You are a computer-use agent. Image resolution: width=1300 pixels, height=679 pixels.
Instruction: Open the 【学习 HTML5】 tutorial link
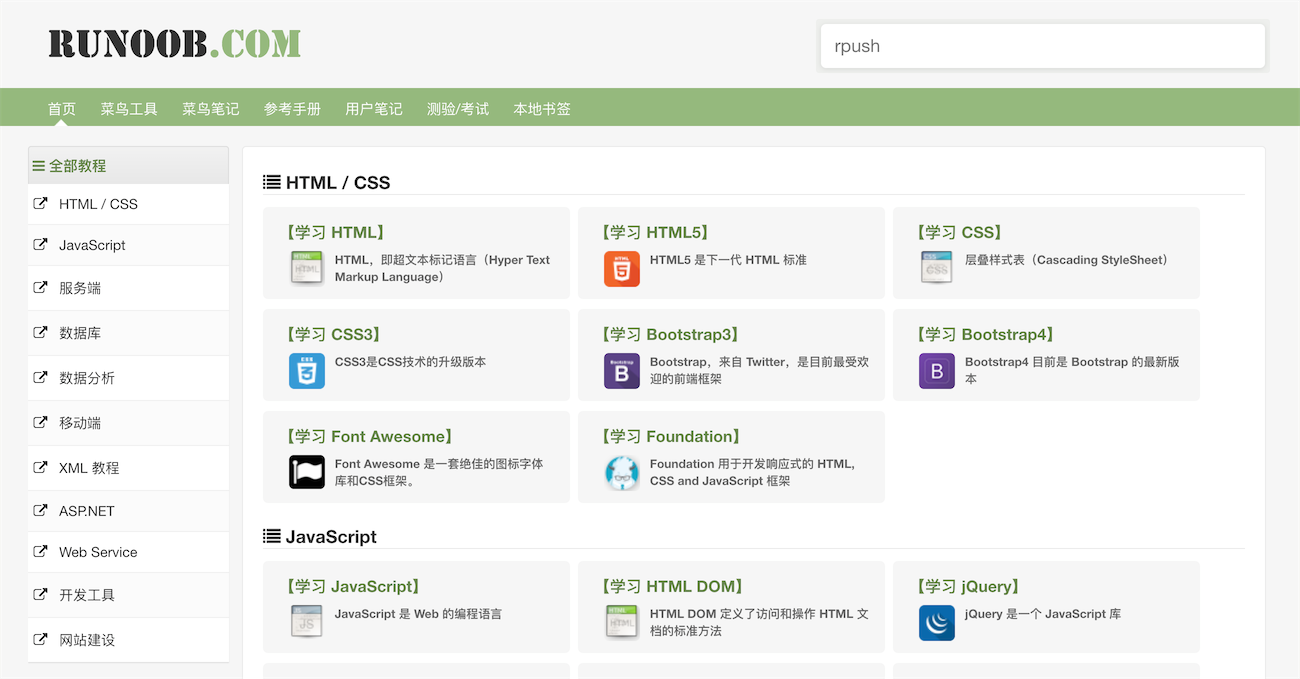655,232
